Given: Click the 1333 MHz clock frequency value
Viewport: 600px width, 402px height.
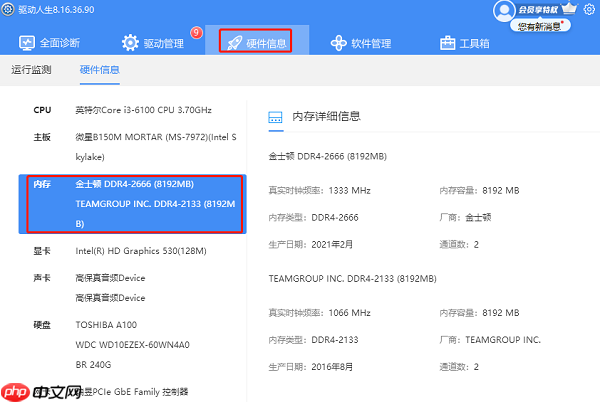Looking at the screenshot, I should (x=349, y=190).
